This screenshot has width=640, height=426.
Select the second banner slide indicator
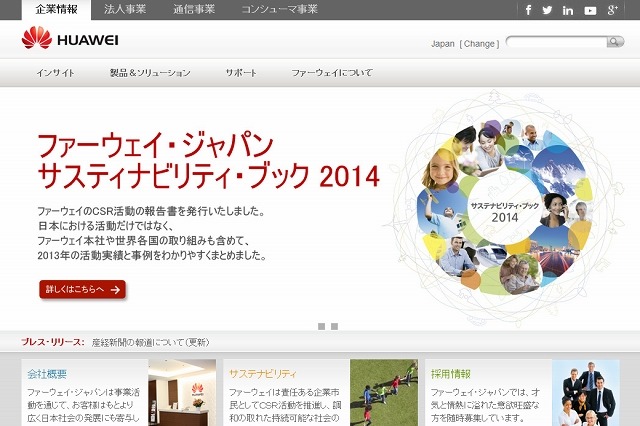tap(334, 326)
